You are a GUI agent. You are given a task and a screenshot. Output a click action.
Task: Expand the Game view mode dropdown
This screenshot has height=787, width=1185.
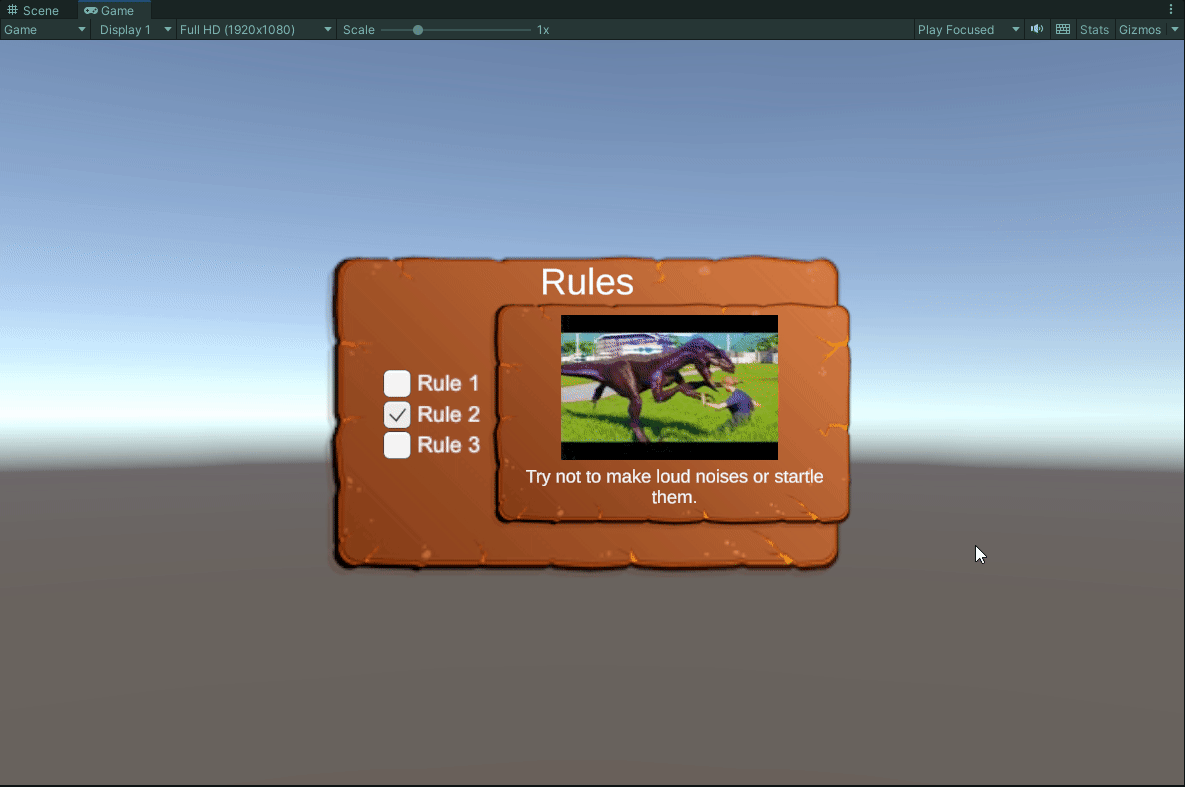(x=45, y=29)
